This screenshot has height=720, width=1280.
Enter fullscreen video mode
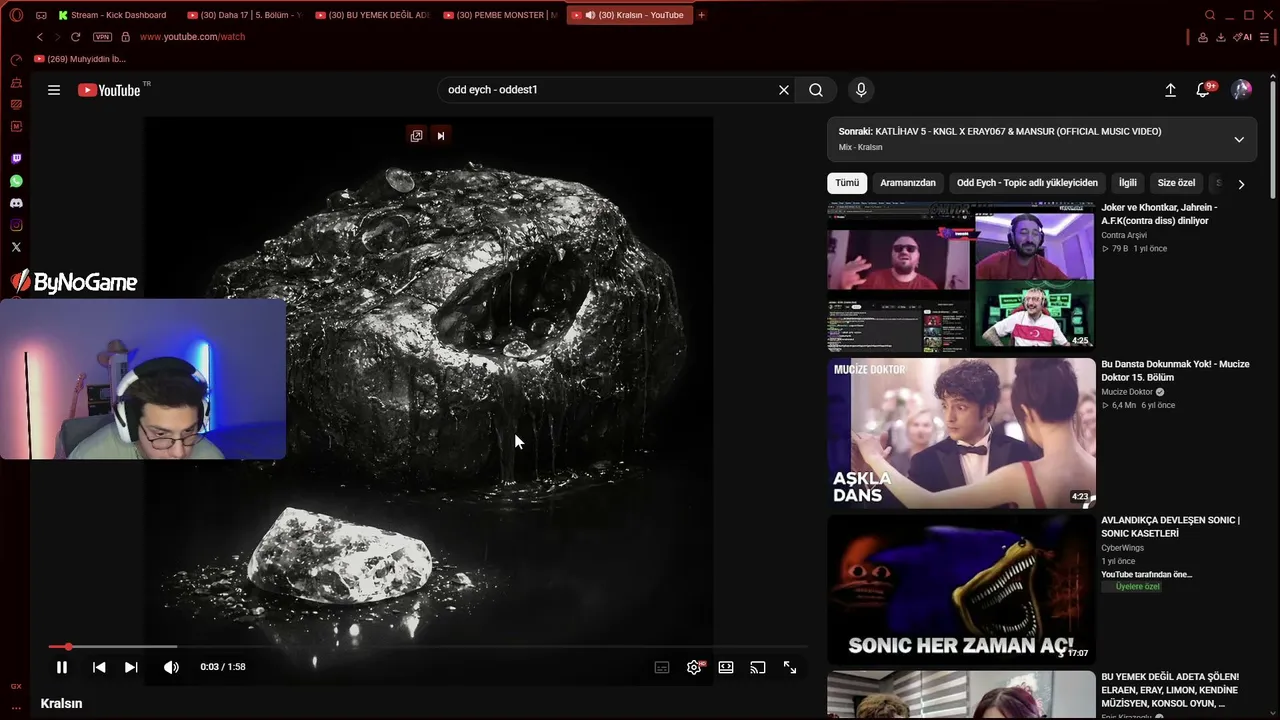point(790,667)
